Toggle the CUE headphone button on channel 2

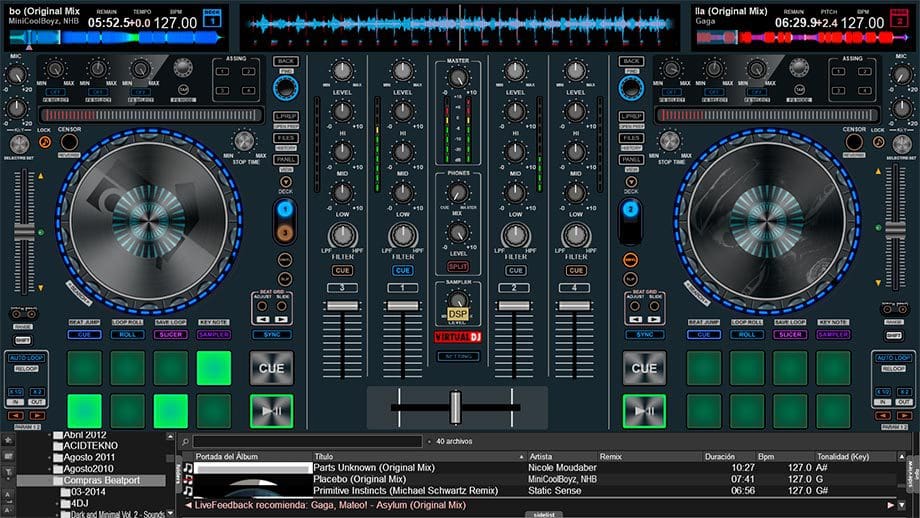[x=515, y=270]
